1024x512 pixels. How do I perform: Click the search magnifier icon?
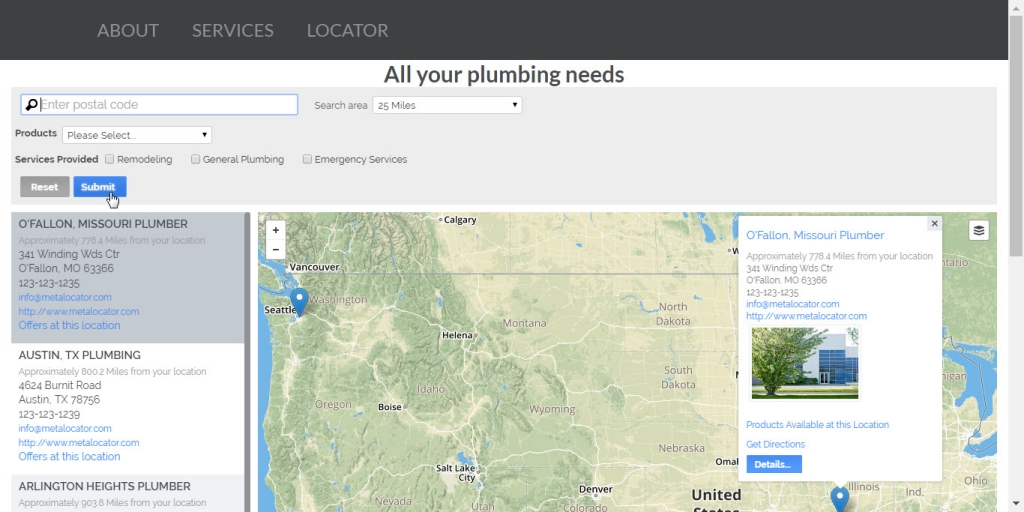[31, 104]
